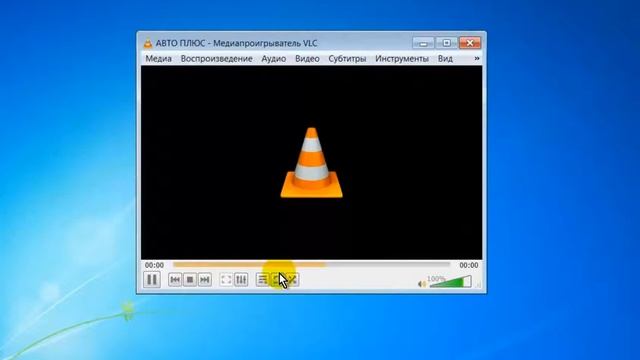Show the playlist panel
This screenshot has width=640, height=360.
[262, 280]
